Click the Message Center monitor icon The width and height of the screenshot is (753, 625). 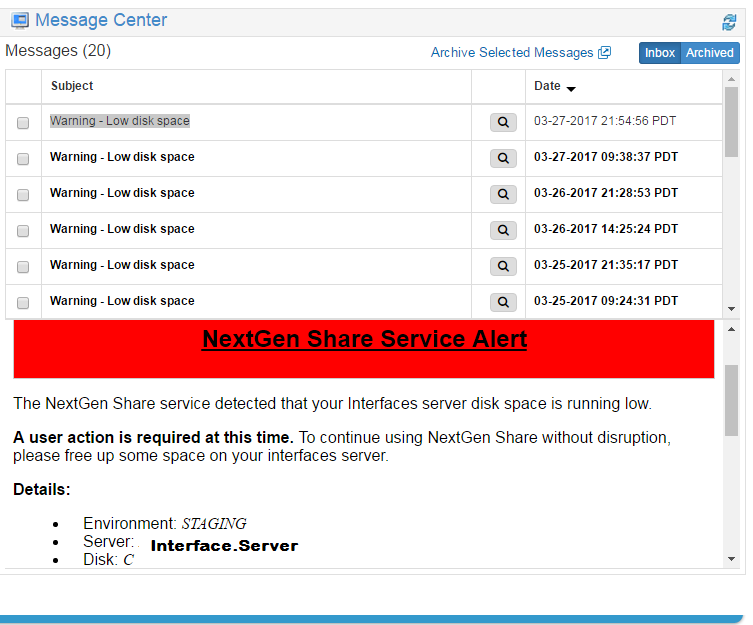(x=20, y=21)
